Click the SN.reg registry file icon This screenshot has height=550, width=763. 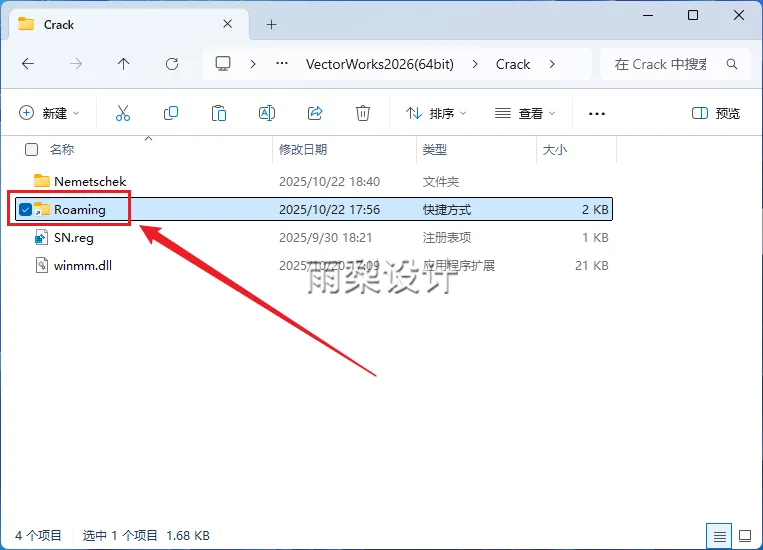[42, 238]
